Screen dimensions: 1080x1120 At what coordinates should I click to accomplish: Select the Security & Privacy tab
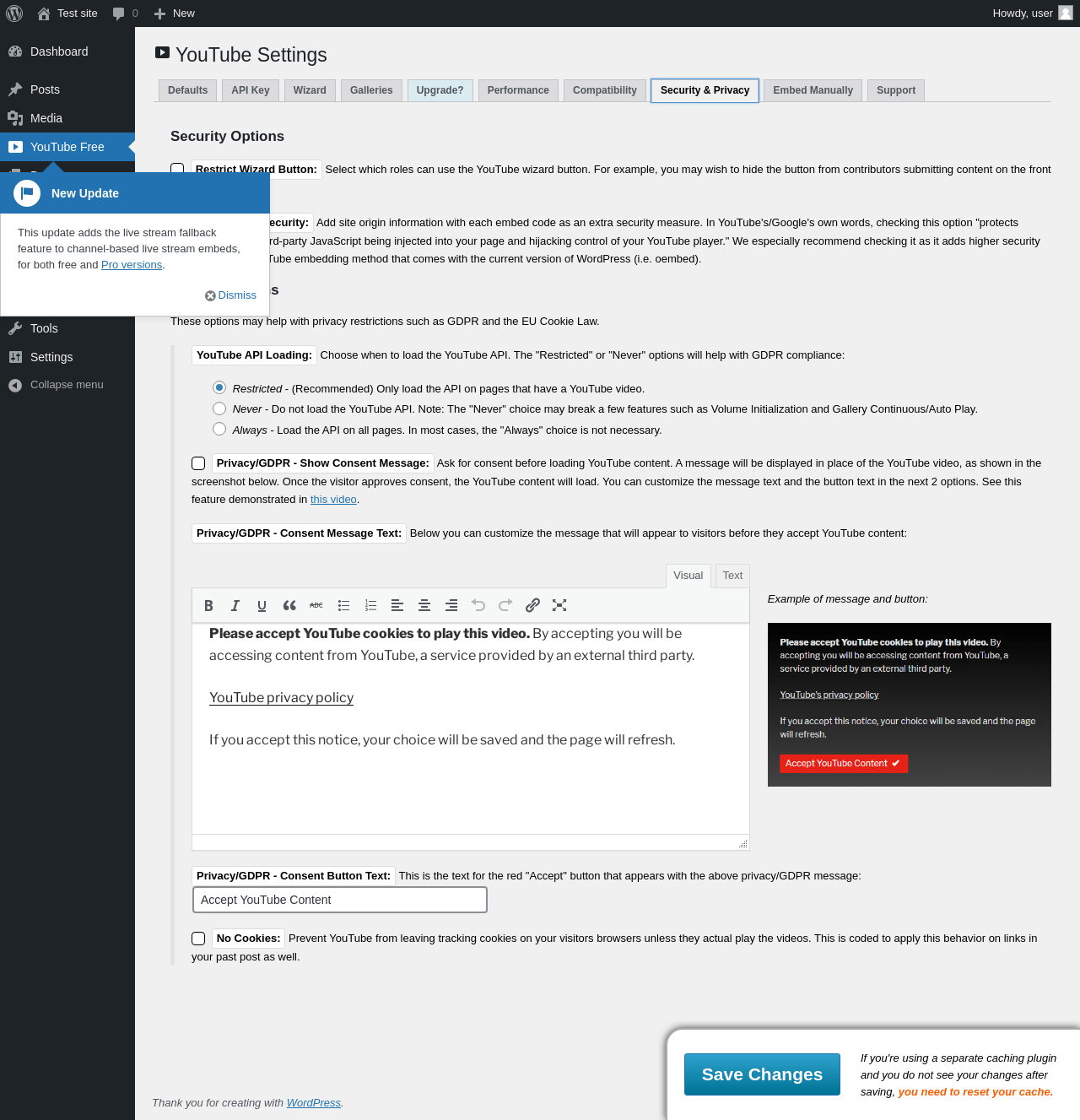point(705,90)
